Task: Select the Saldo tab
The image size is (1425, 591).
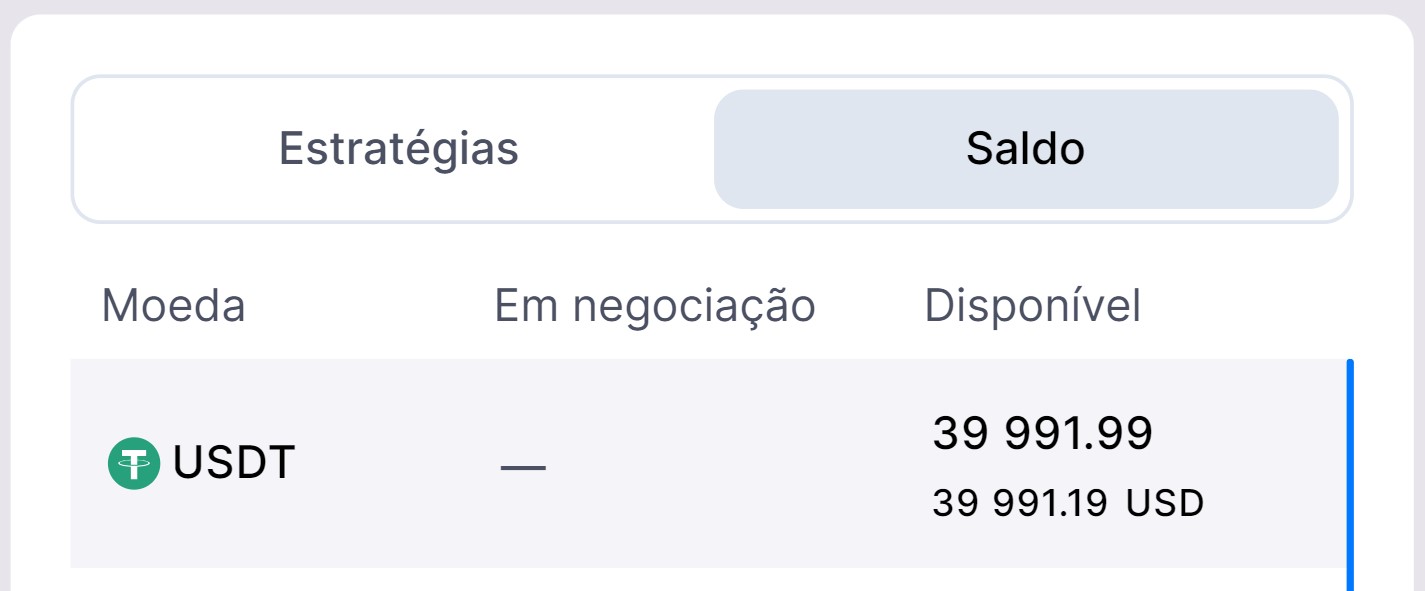Action: [x=1025, y=149]
